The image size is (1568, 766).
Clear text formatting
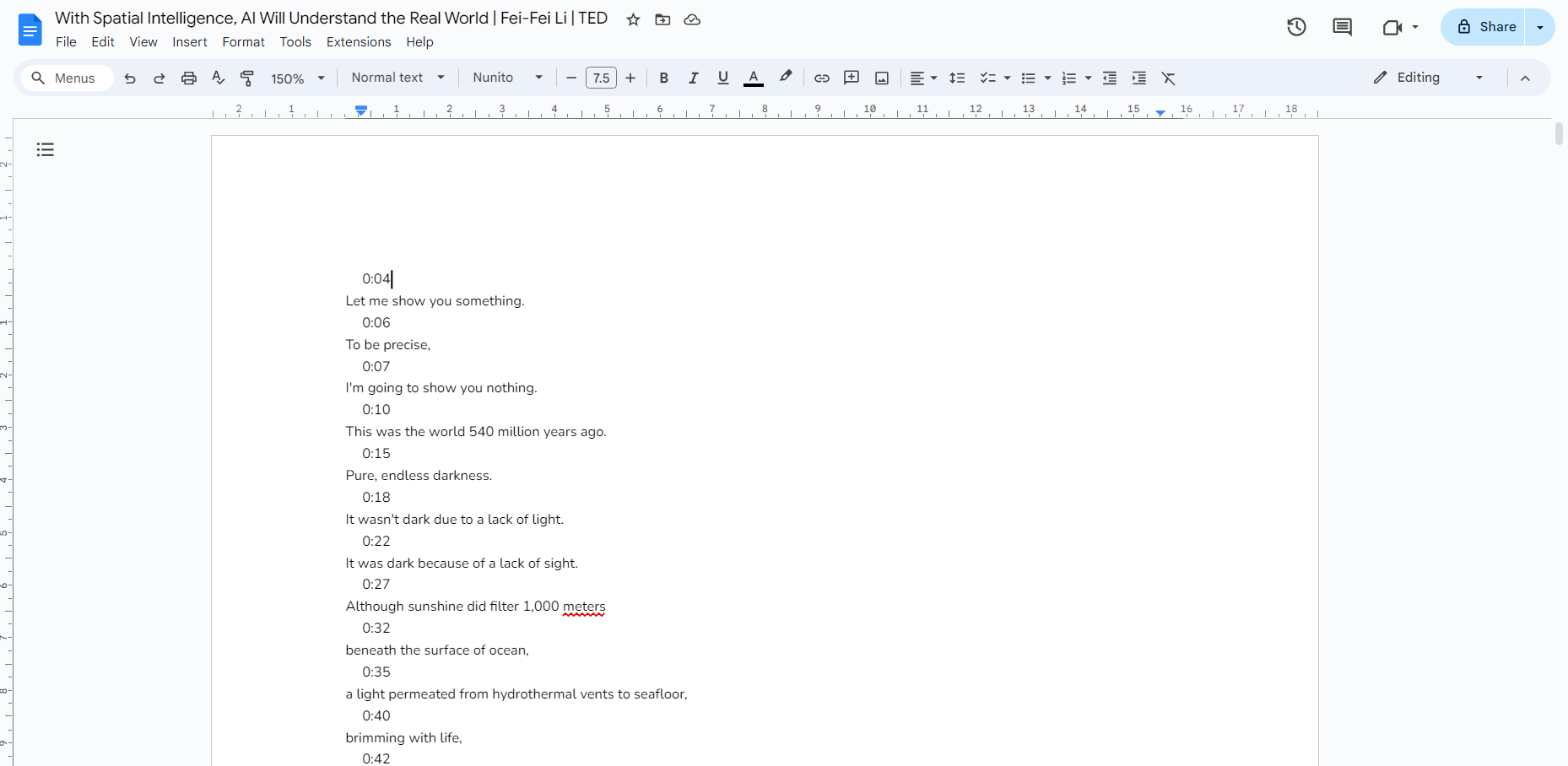tap(1169, 78)
